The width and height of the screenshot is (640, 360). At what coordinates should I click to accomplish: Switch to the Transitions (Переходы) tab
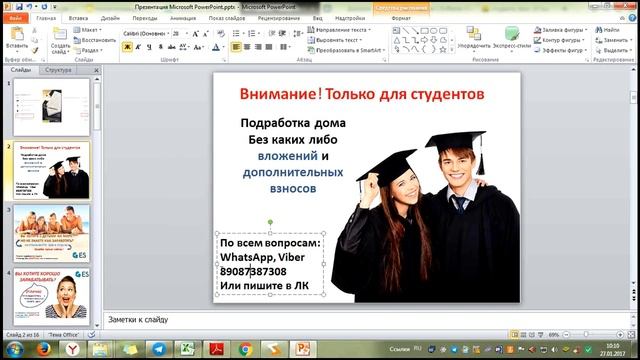(x=145, y=18)
